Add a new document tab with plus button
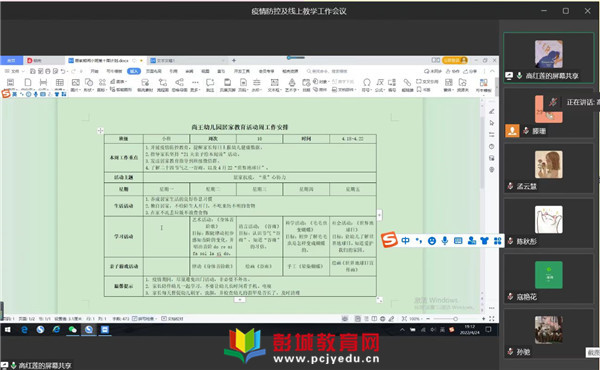 point(234,60)
